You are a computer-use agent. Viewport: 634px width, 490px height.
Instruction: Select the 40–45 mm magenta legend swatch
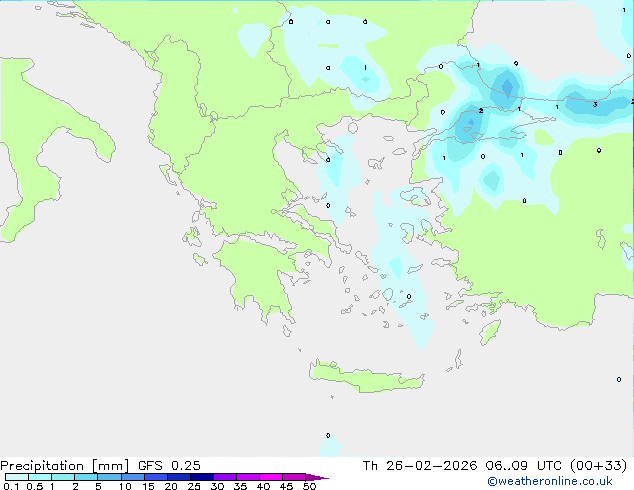(x=271, y=477)
